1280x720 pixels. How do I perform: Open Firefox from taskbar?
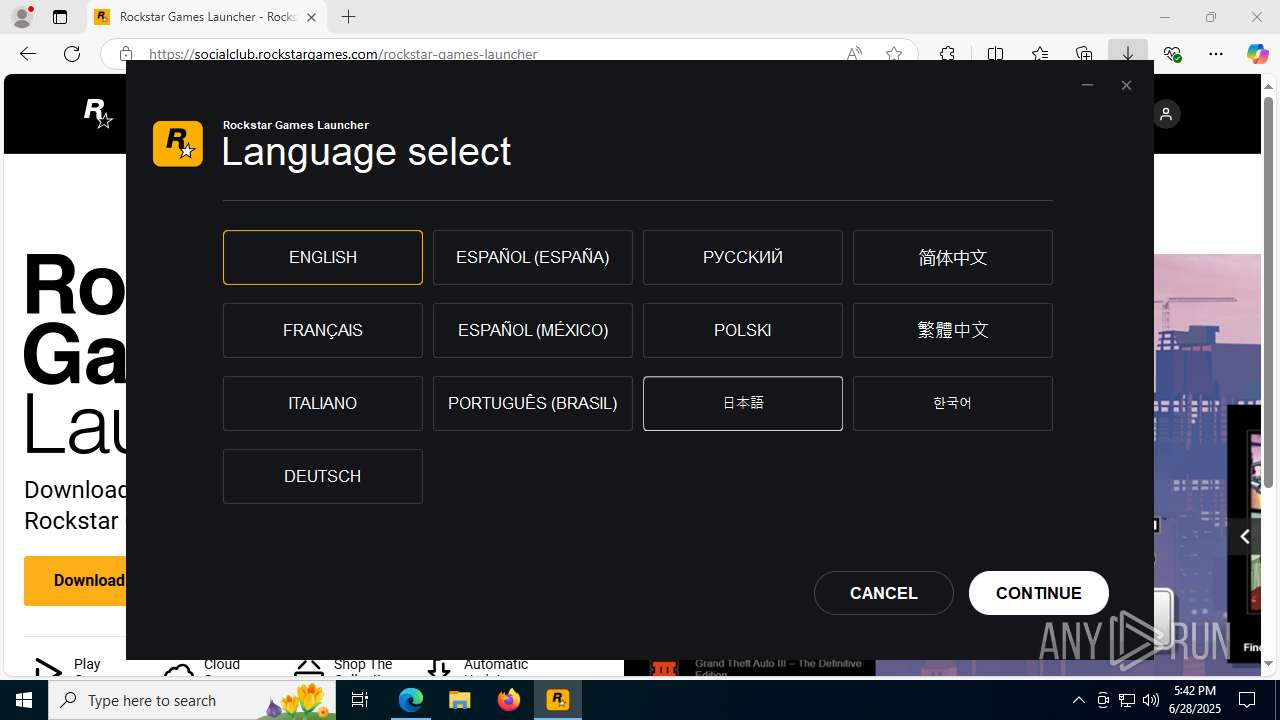pos(509,700)
